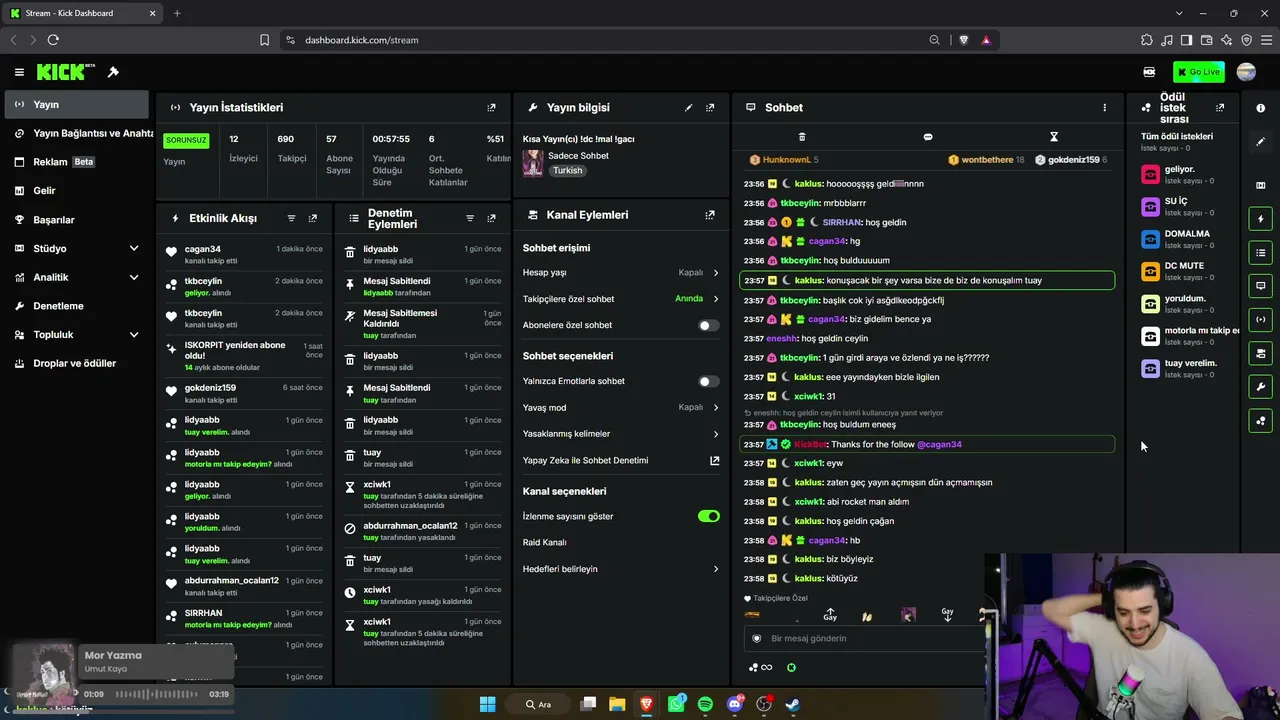Go to Gelir in the sidebar
This screenshot has height=720, width=1280.
tap(76, 191)
